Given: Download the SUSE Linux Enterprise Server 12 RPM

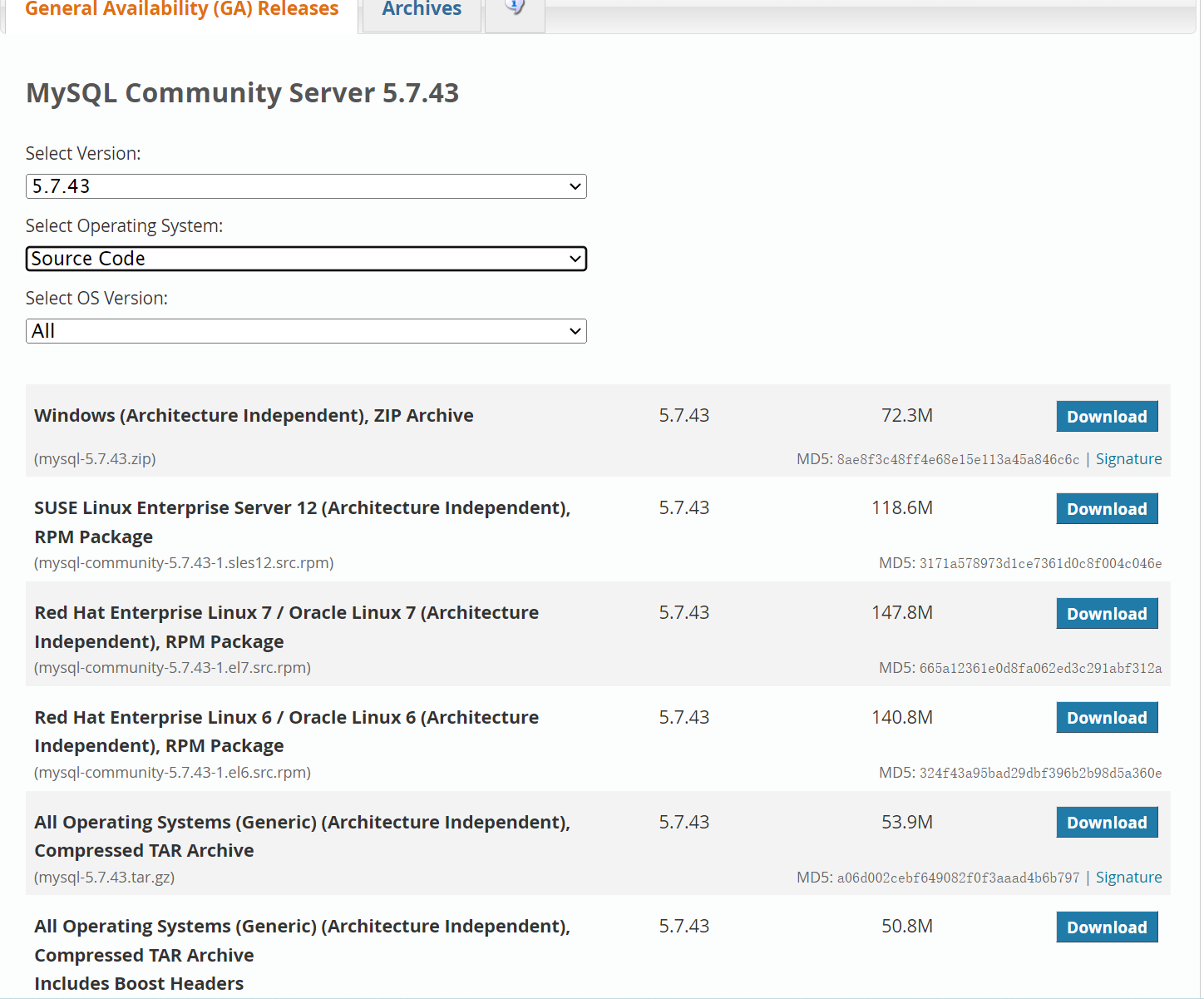Looking at the screenshot, I should pos(1107,509).
